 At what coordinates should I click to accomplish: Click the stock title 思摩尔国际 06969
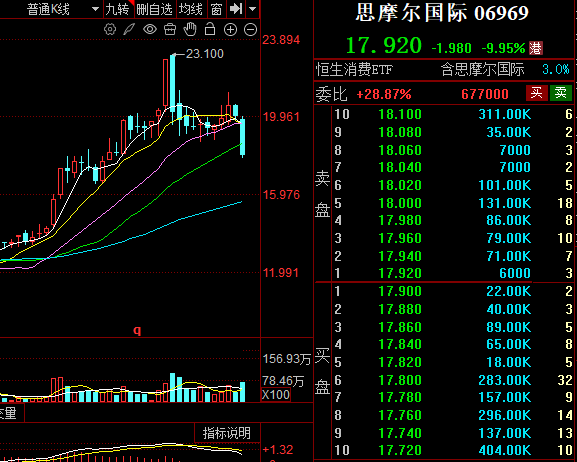442,13
